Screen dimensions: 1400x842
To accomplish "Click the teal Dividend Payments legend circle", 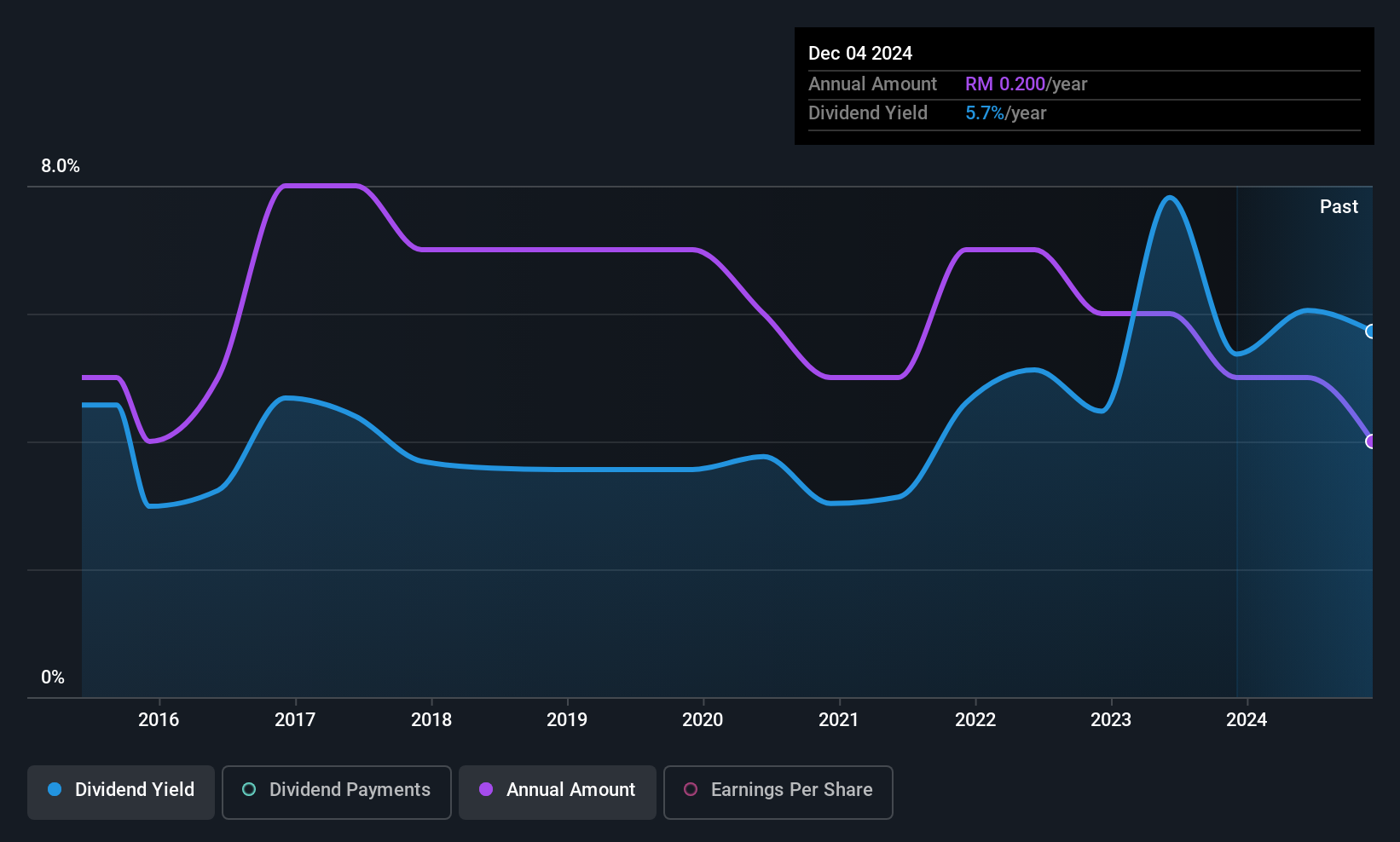I will 249,789.
